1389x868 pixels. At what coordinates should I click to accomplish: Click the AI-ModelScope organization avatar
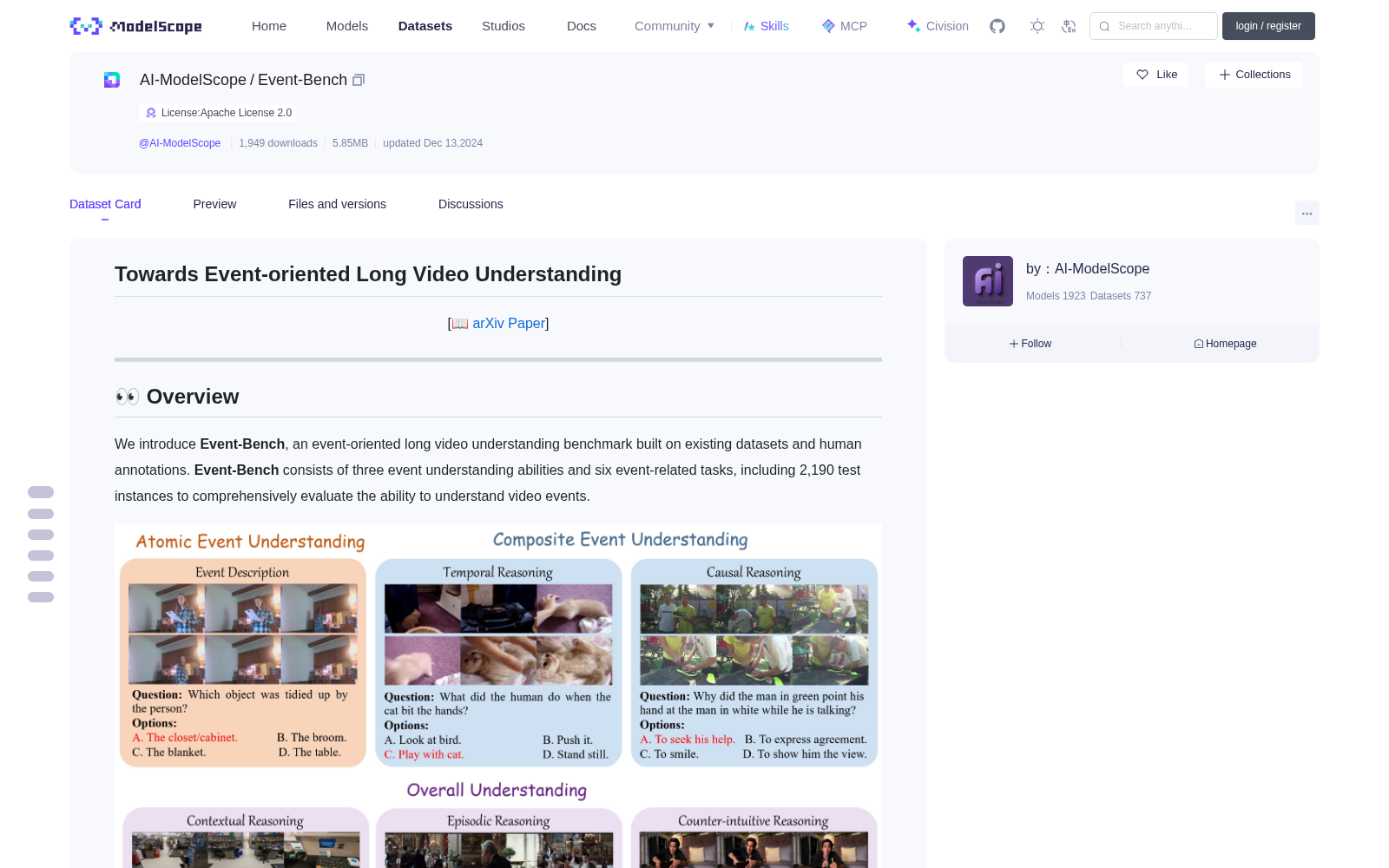988,281
